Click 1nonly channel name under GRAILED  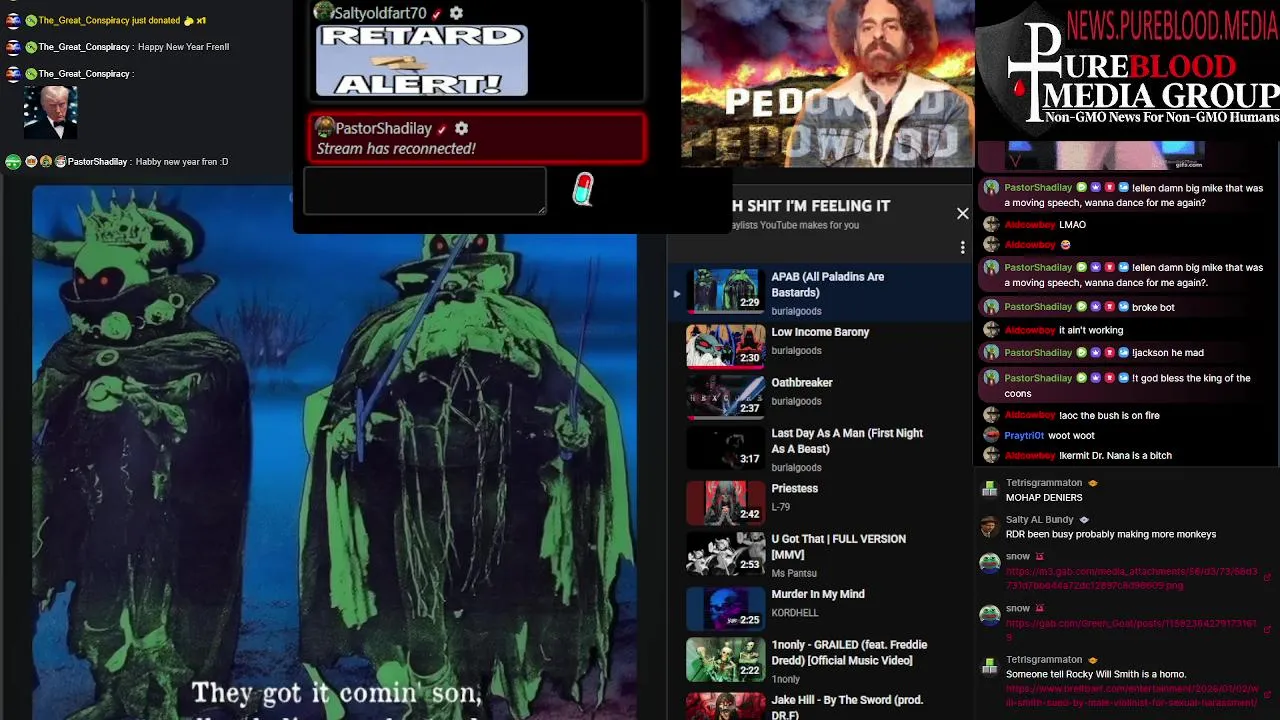click(786, 679)
